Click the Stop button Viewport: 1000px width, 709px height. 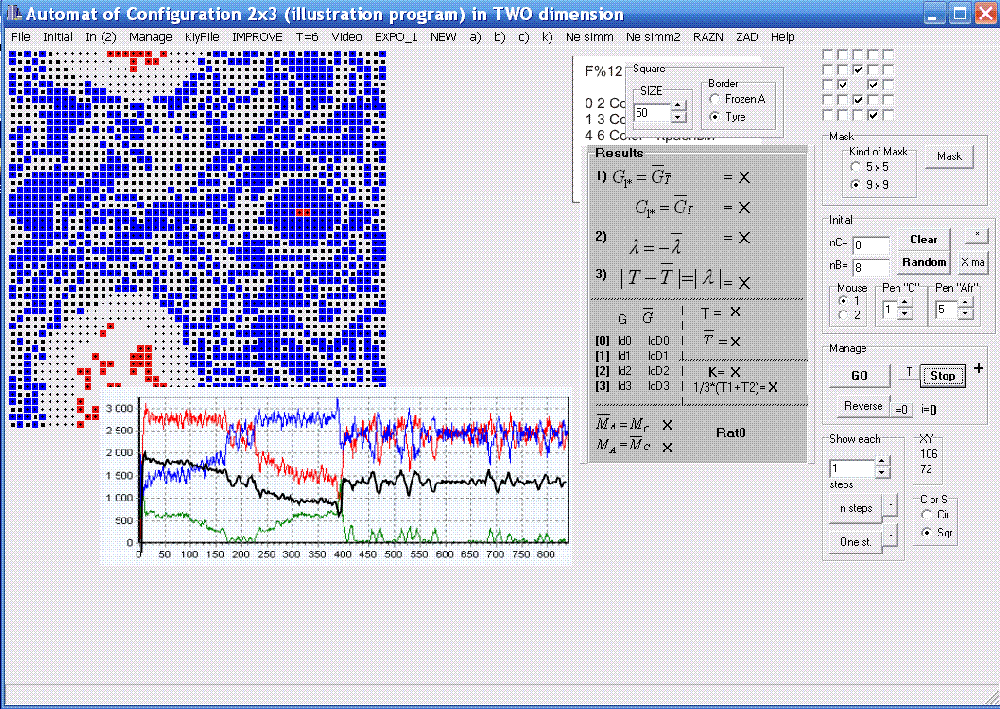[943, 376]
